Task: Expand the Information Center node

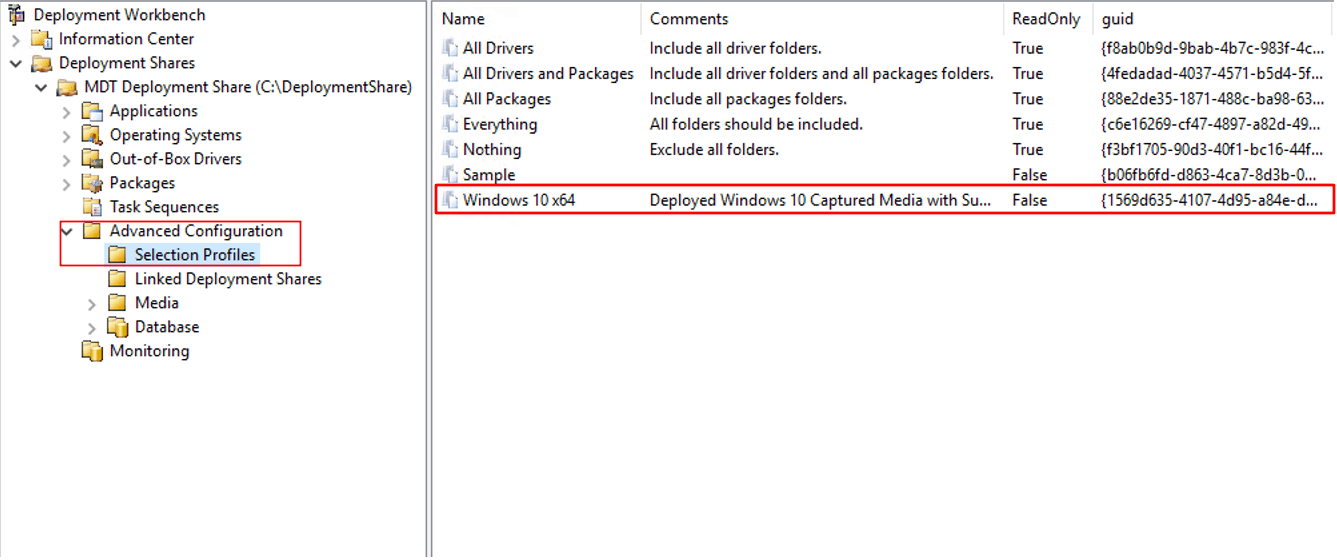Action: pyautogui.click(x=16, y=39)
